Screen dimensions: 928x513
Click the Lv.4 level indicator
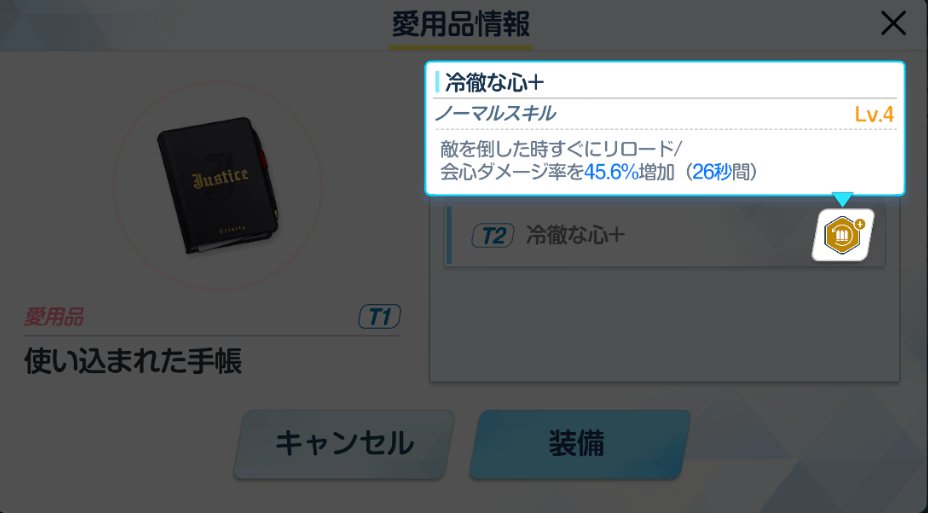point(874,114)
